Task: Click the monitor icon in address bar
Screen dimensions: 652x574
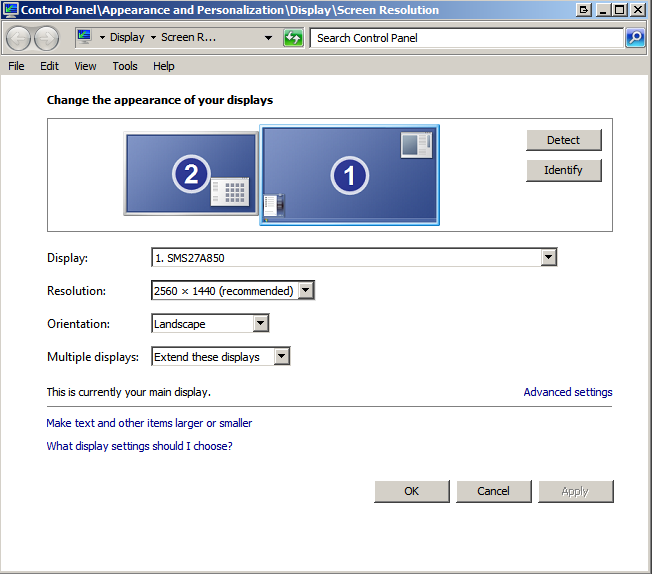Action: [x=85, y=37]
